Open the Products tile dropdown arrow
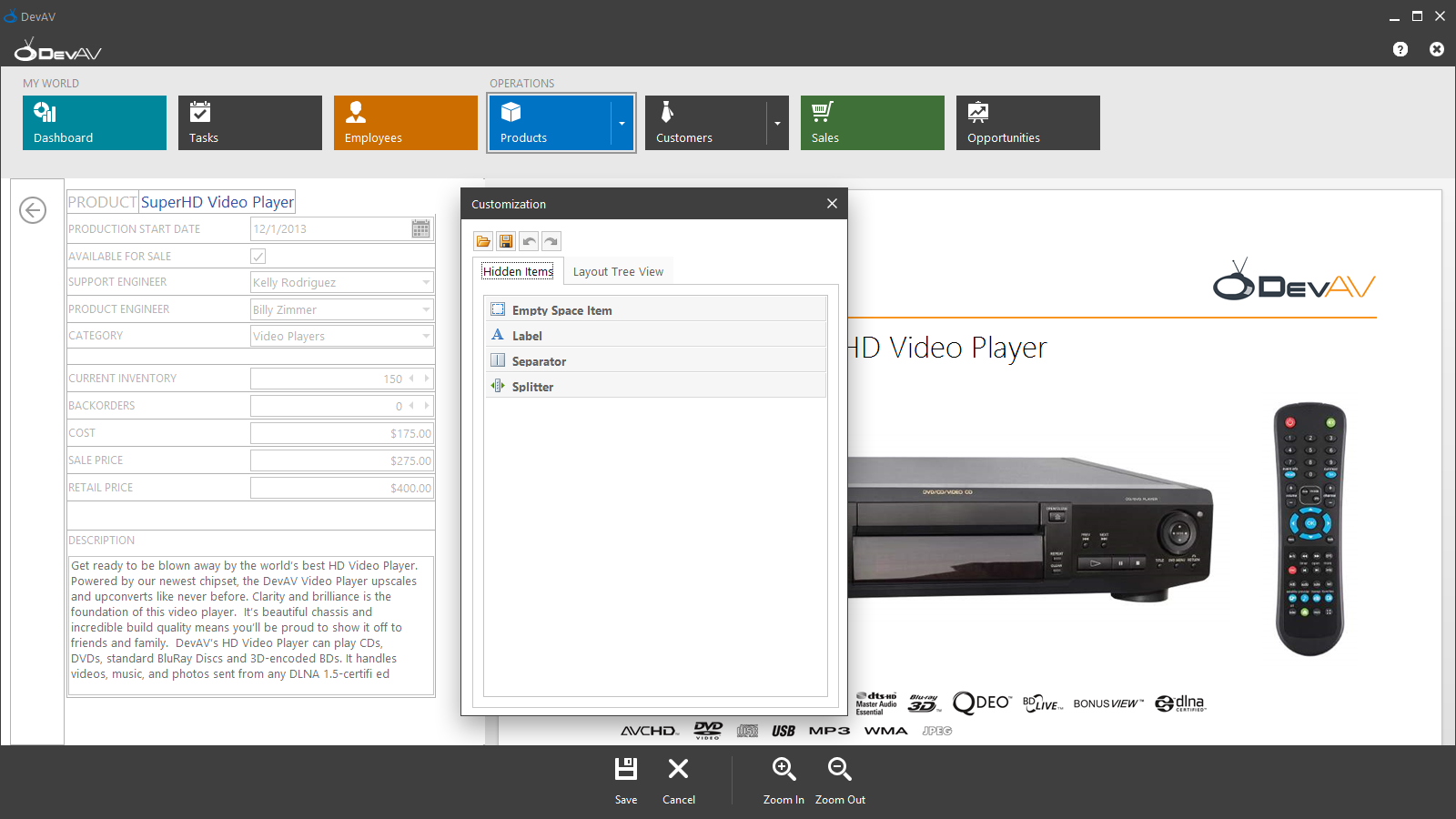Viewport: 1456px width, 819px height. click(x=622, y=123)
